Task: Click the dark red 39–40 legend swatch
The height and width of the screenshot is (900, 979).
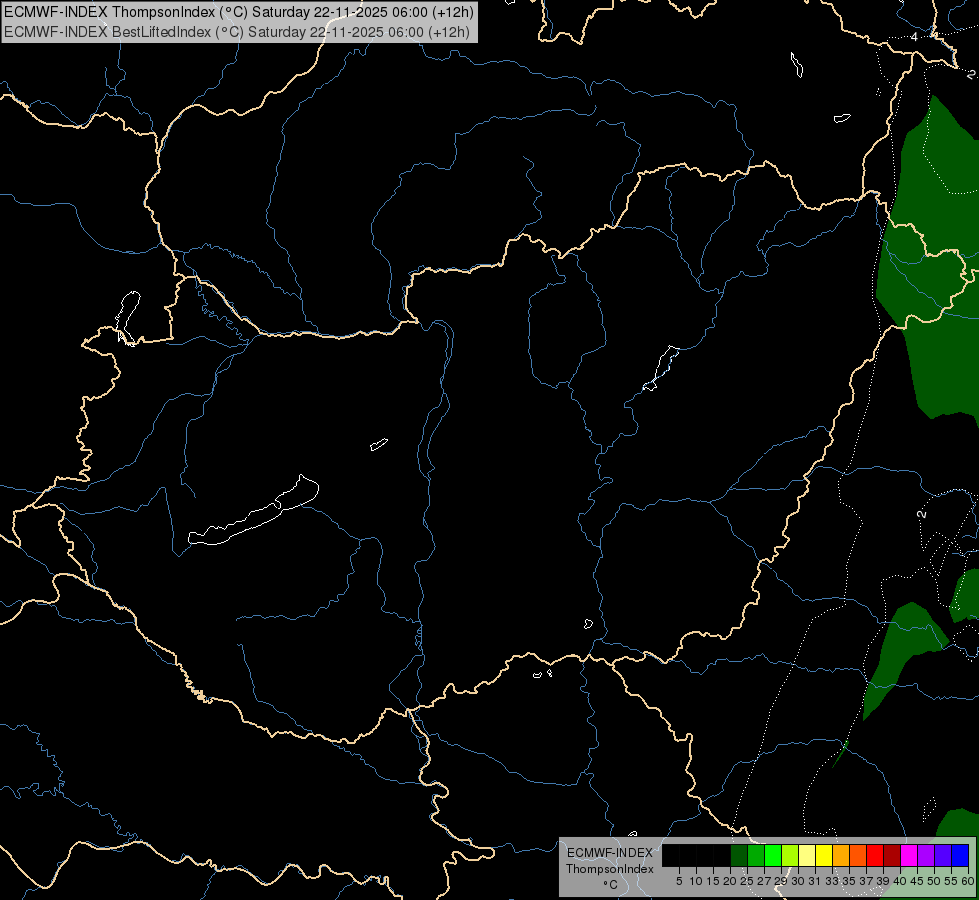Action: click(892, 855)
